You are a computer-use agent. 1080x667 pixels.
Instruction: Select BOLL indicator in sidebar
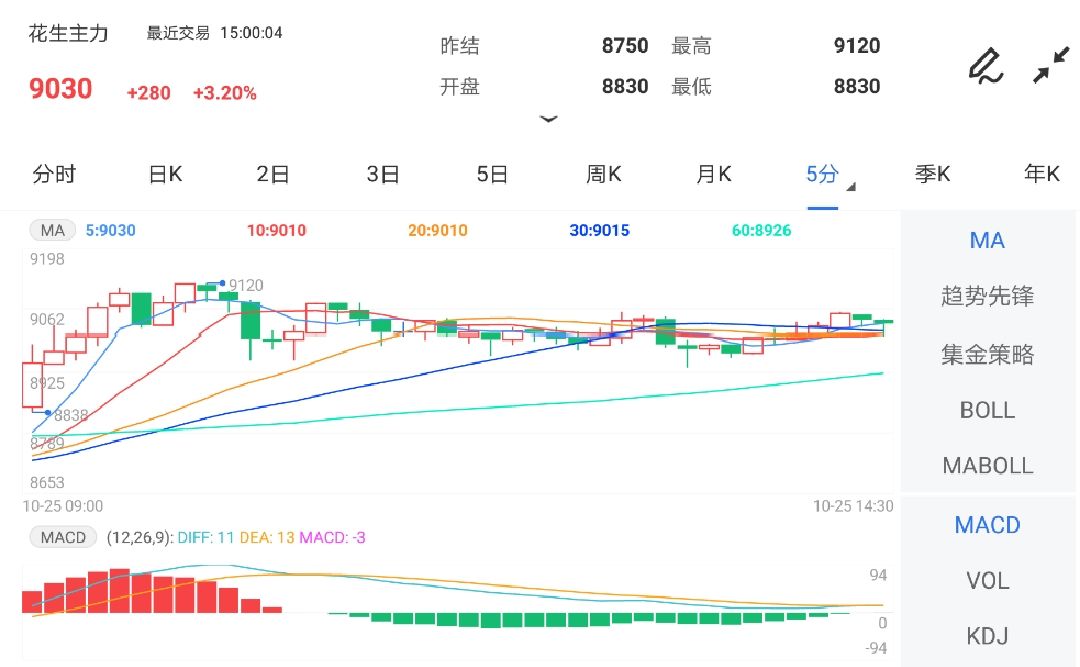tap(987, 411)
